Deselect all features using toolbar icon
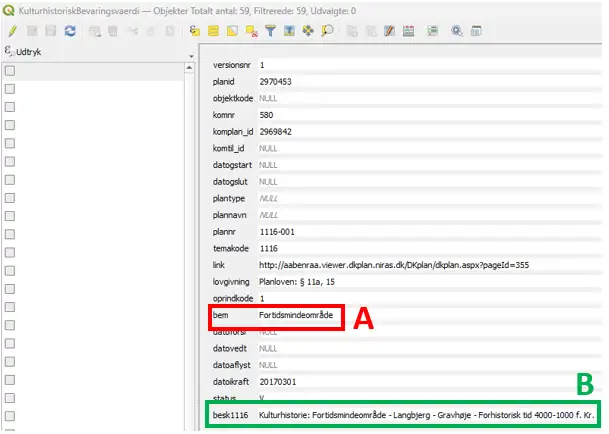The height and width of the screenshot is (434, 609). point(250,31)
